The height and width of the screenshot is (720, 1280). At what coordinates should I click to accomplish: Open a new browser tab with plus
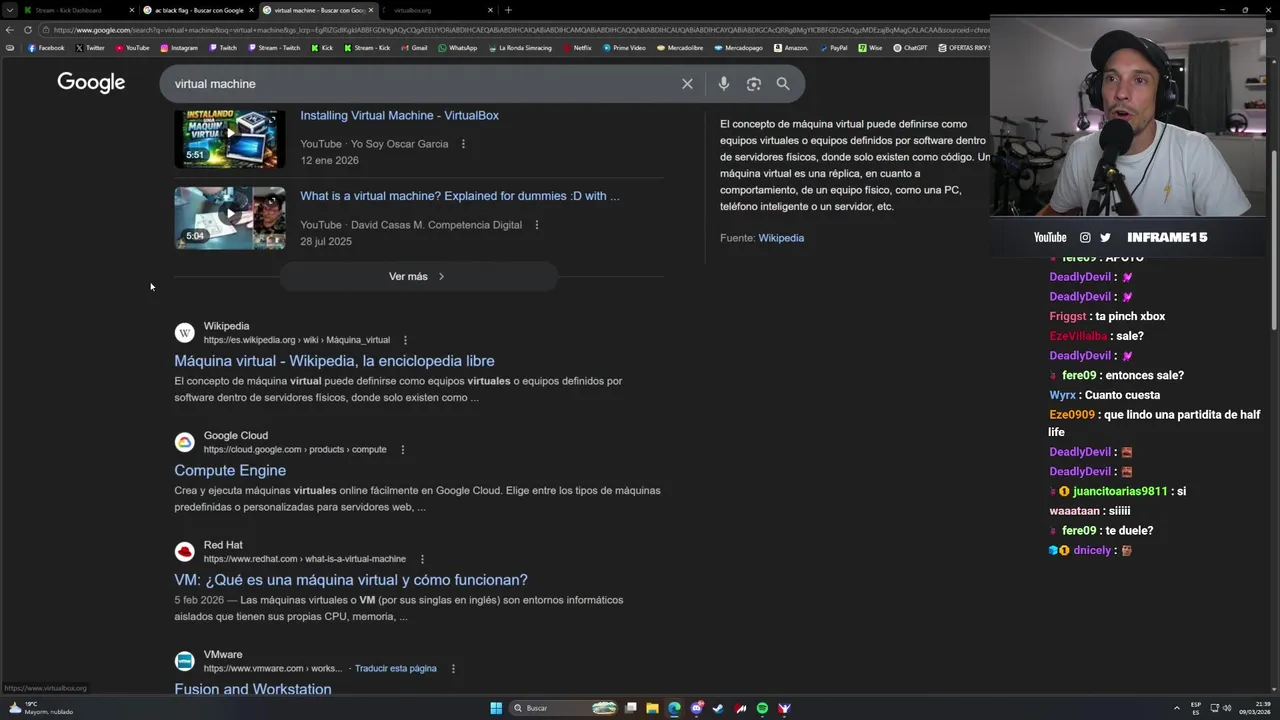coord(508,10)
